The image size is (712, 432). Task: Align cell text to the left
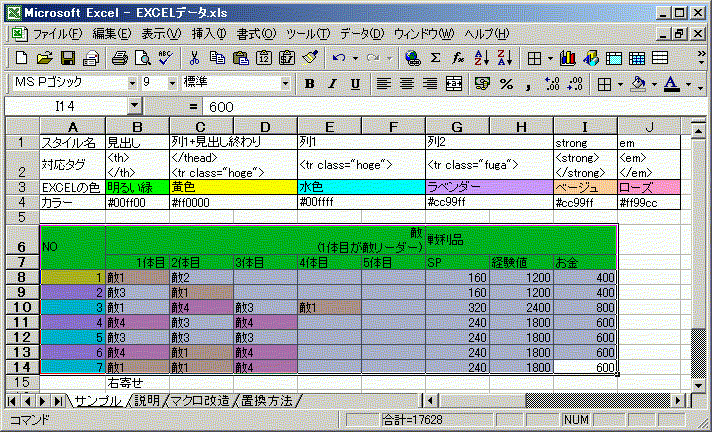(x=384, y=84)
